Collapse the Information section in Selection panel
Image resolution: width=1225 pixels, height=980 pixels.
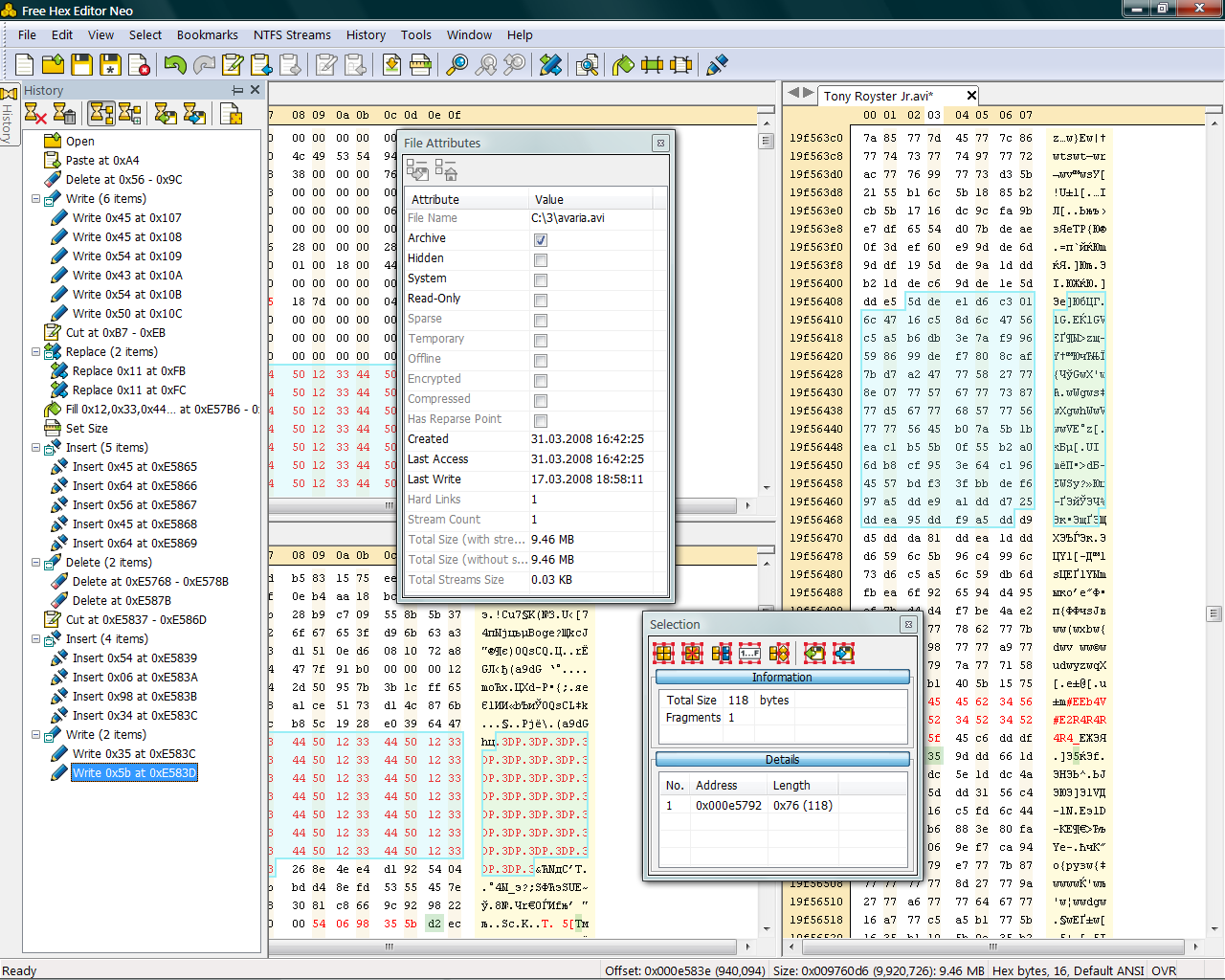coord(782,677)
